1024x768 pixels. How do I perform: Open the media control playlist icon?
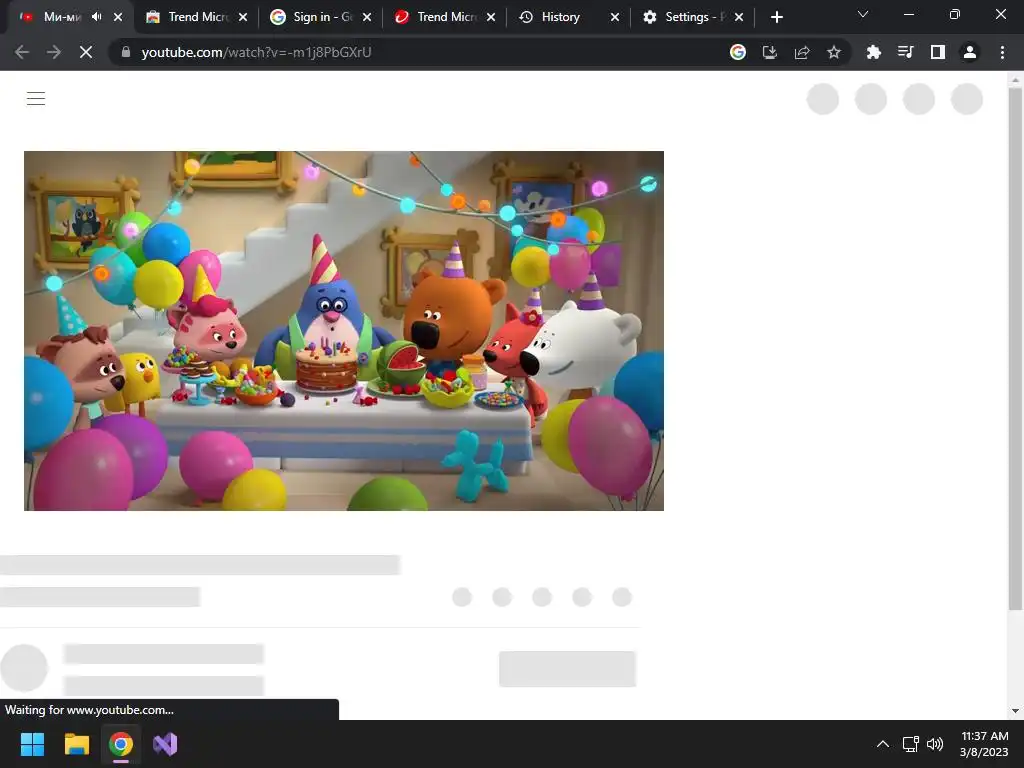coord(905,52)
